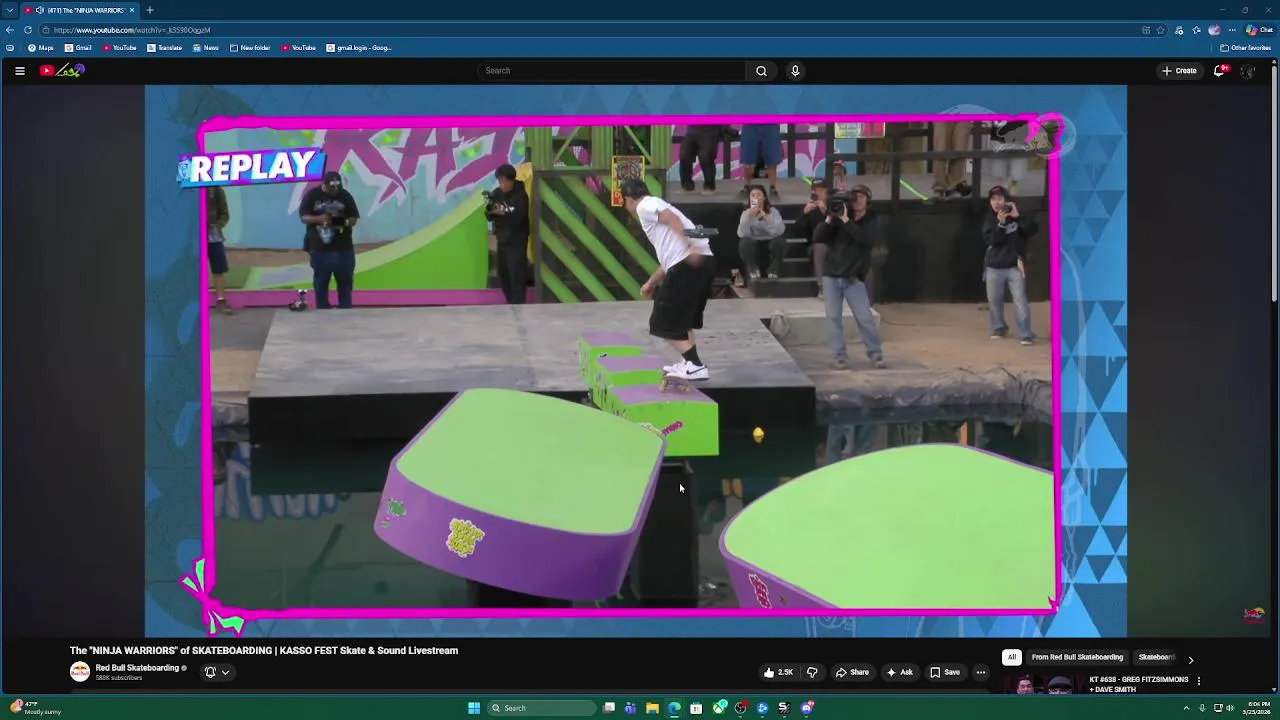The width and height of the screenshot is (1280, 720).
Task: Open Copilot Chat in browser toolbar
Action: 1259,30
